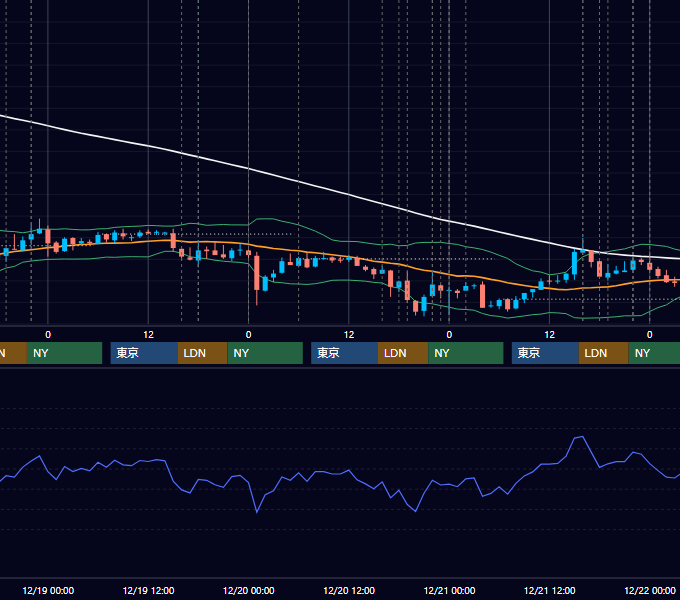Click the 12 hour marker above 12/19 12:00
Image resolution: width=680 pixels, height=600 pixels.
point(148,335)
